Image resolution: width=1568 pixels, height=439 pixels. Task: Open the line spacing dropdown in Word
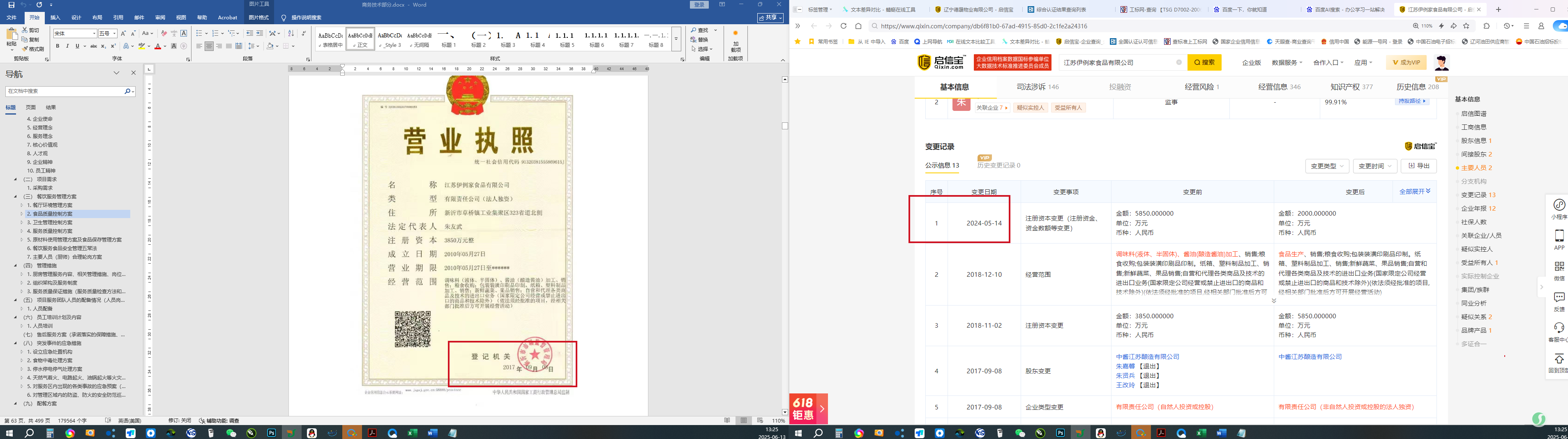click(x=254, y=46)
